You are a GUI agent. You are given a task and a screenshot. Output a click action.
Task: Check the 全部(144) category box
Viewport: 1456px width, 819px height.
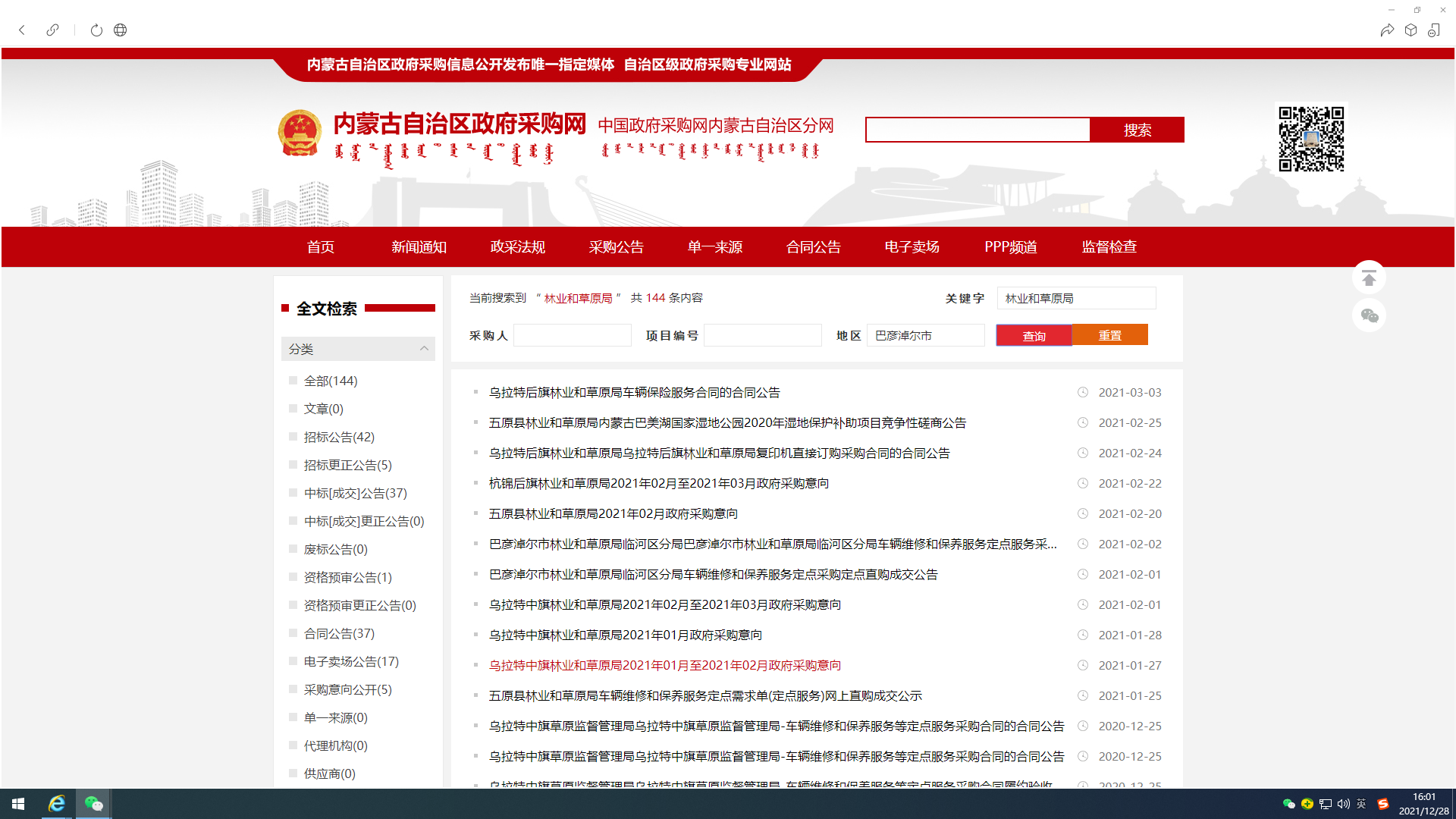tap(293, 381)
